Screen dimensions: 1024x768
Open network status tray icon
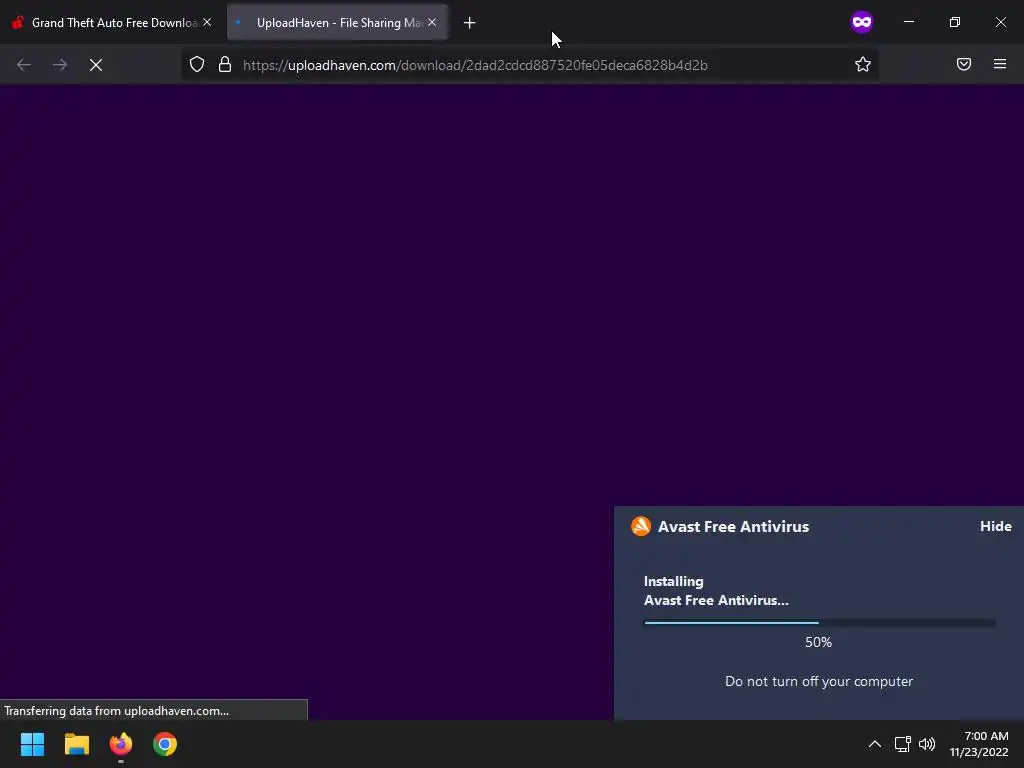click(x=903, y=744)
